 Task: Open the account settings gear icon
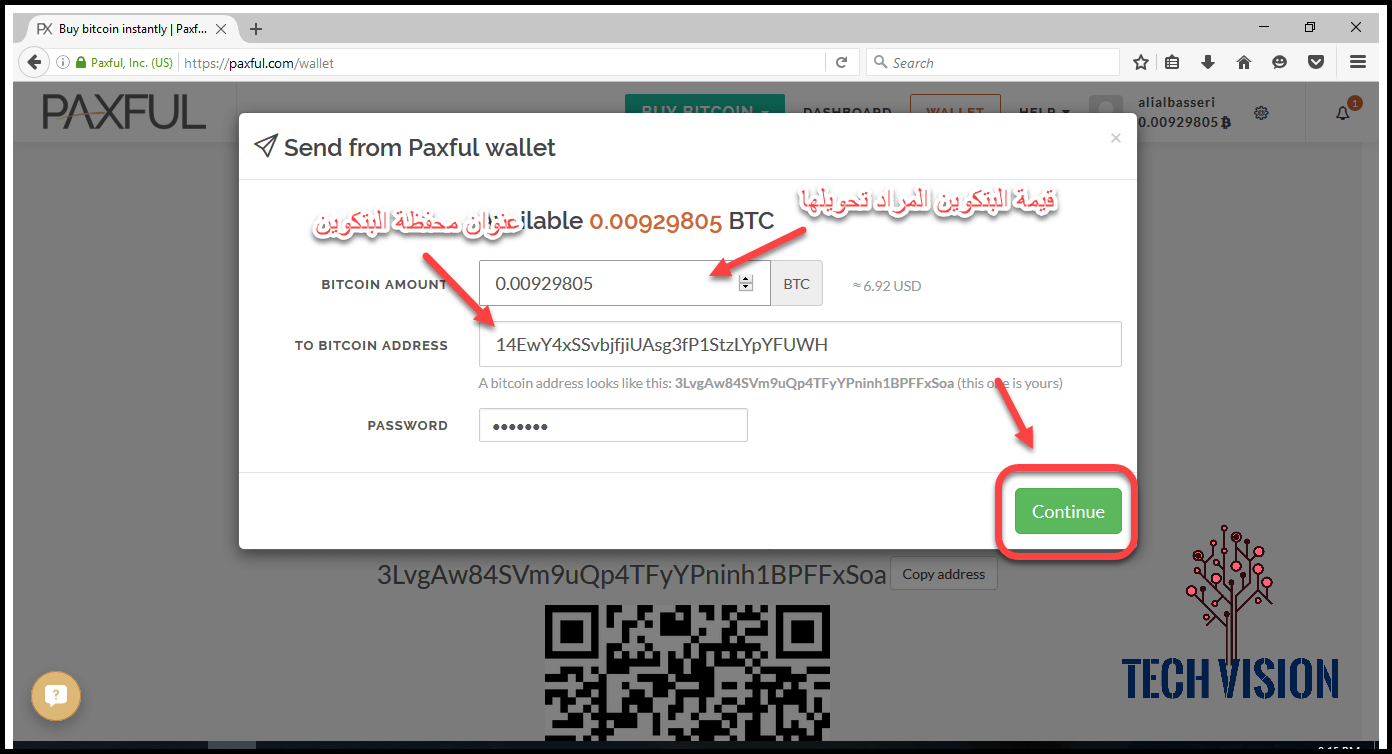click(x=1261, y=113)
